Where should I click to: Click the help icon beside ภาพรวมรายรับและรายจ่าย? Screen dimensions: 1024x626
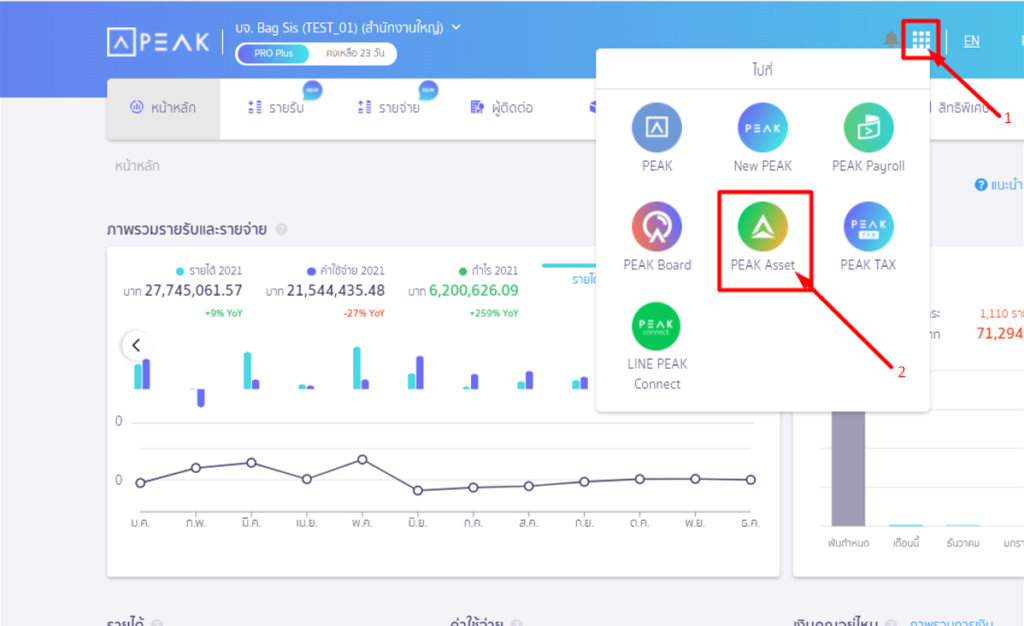point(281,229)
